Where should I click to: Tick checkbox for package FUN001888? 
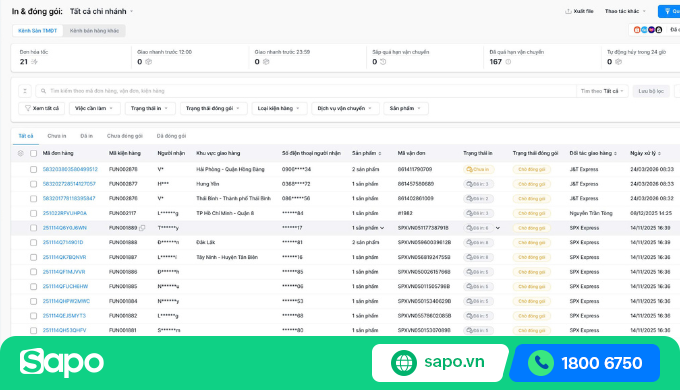tap(33, 243)
